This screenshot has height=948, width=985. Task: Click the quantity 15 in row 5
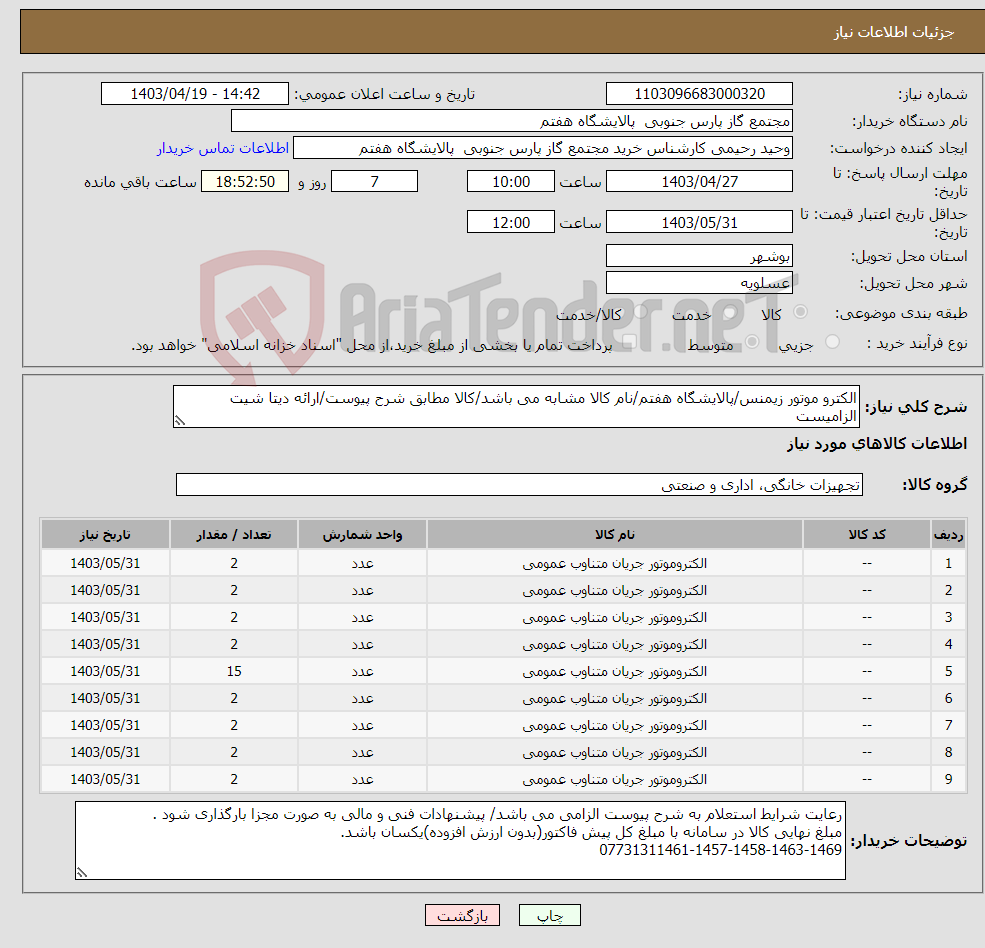(234, 672)
